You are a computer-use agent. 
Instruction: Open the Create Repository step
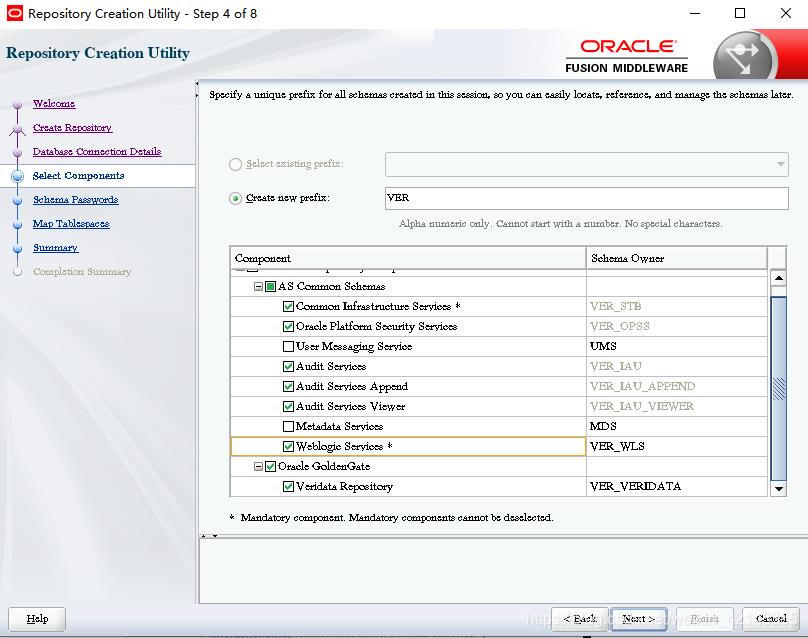72,127
